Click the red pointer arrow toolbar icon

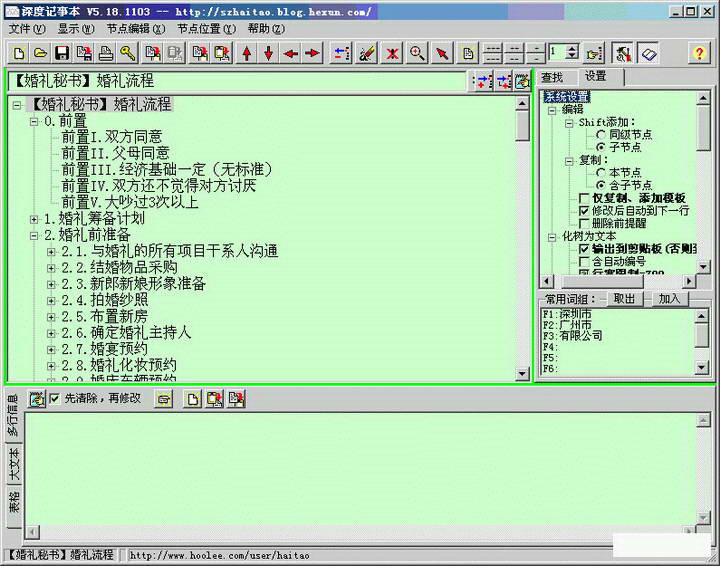coord(442,54)
